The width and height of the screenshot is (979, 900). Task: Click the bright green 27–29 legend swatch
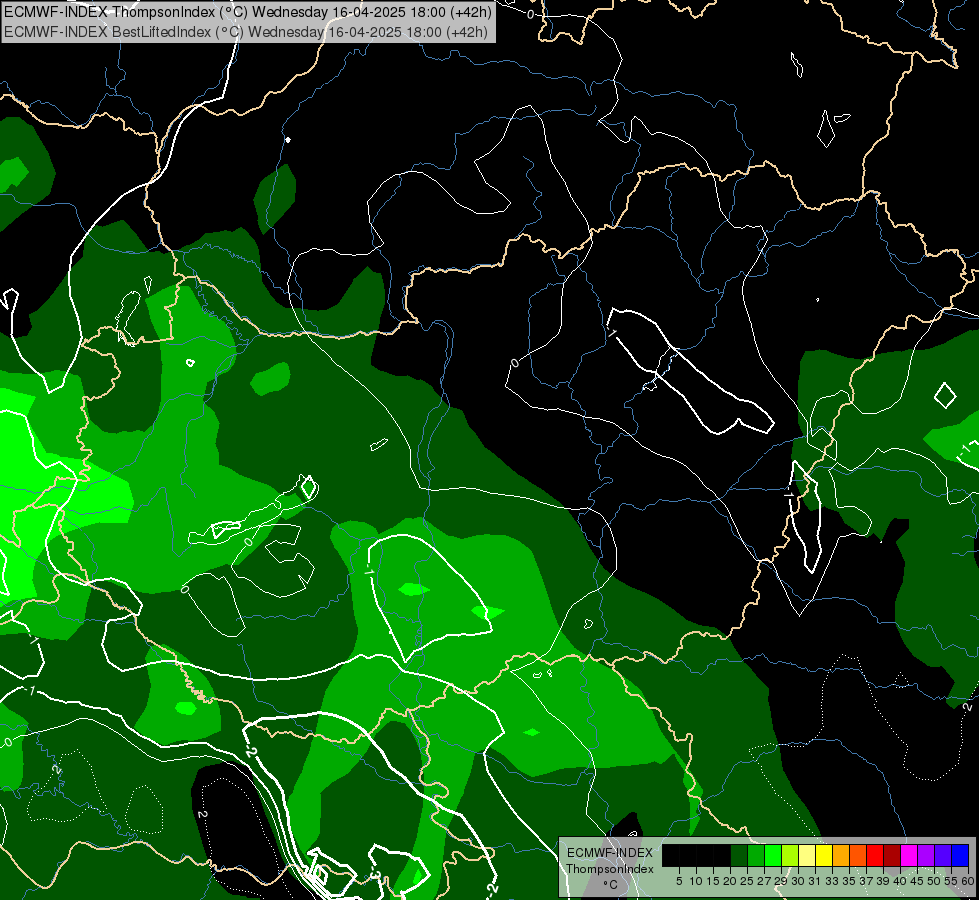[x=773, y=855]
